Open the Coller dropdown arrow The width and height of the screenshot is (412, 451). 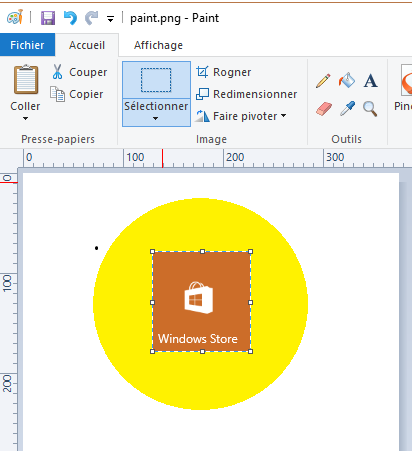25,118
